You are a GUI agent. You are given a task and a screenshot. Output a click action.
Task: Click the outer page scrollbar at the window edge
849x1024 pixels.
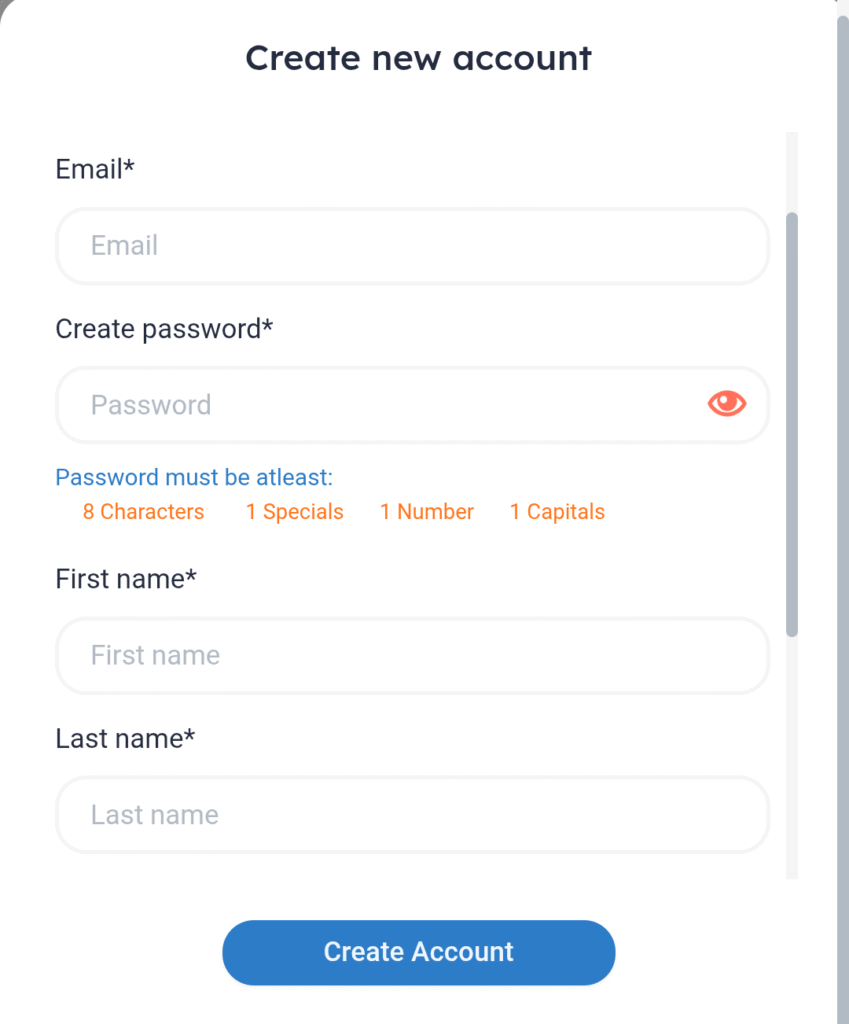(843, 512)
